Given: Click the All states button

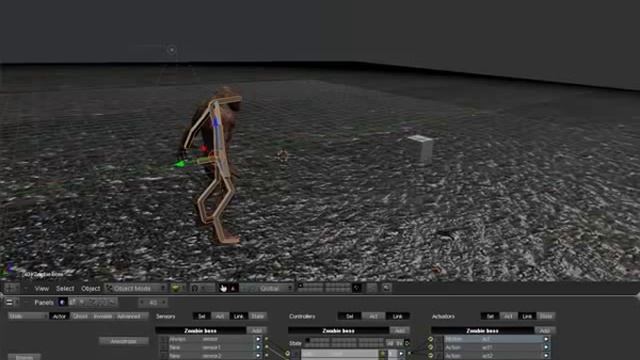Looking at the screenshot, I should [x=390, y=343].
